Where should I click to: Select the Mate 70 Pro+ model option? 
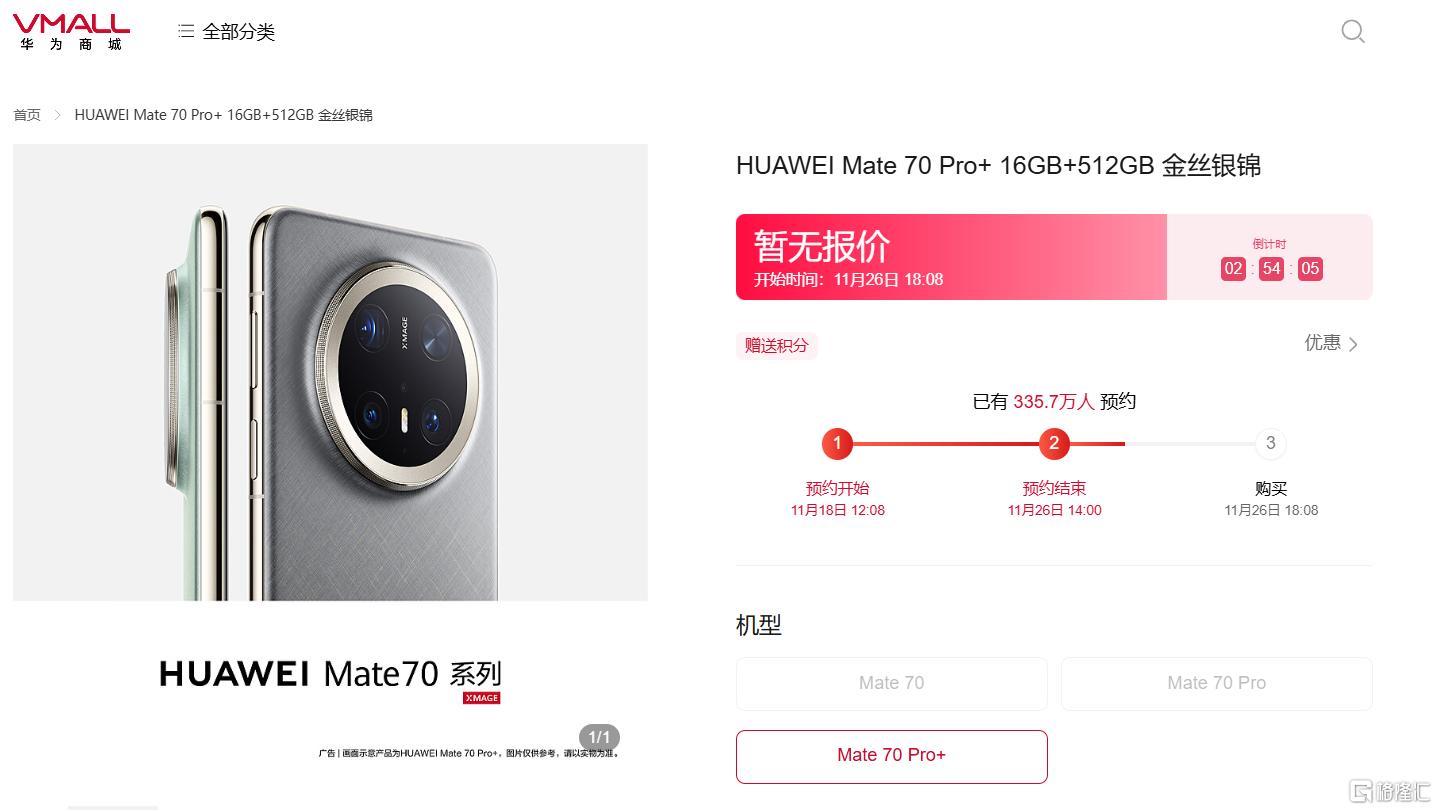click(x=891, y=756)
